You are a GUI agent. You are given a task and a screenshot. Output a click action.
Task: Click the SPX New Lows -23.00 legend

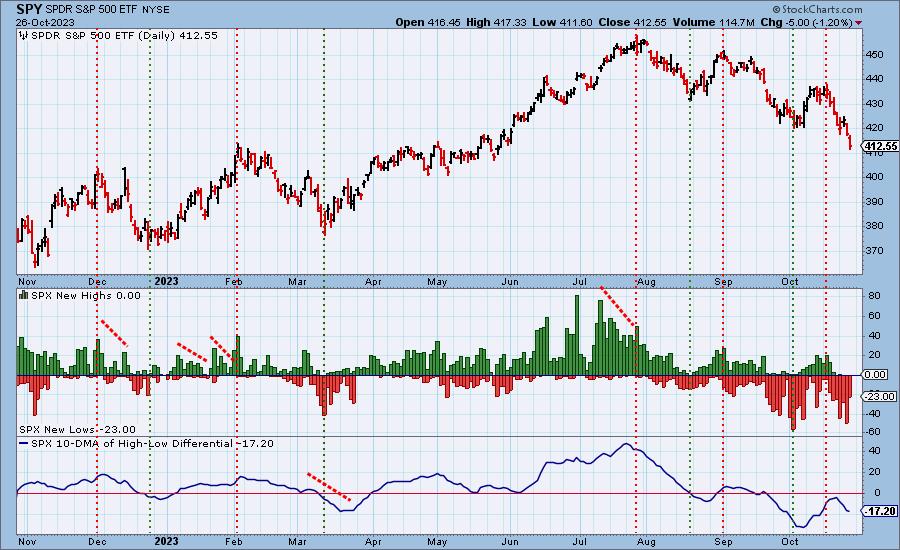77,429
